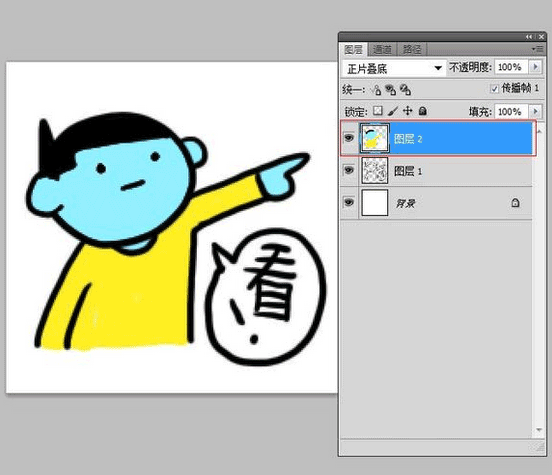Image resolution: width=552 pixels, height=475 pixels.
Task: Click the layers list scroll-down arrow
Action: pyautogui.click(x=539, y=430)
